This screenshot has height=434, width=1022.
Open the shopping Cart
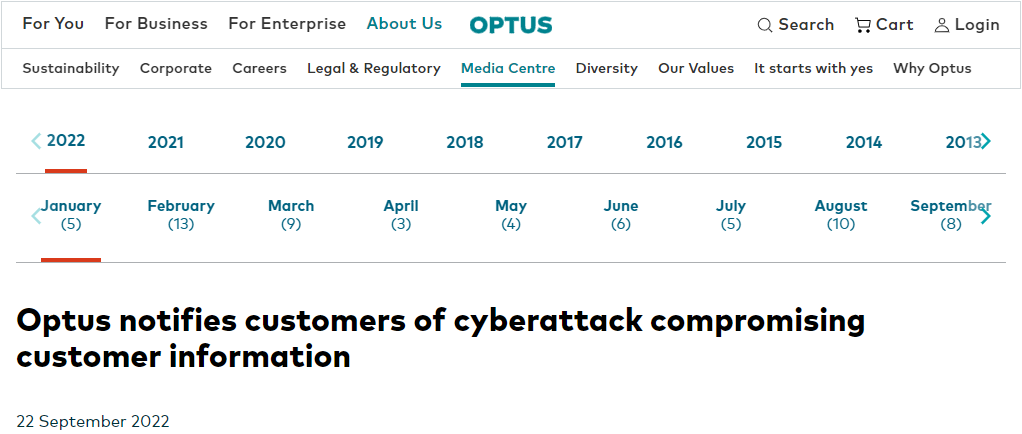[x=884, y=25]
